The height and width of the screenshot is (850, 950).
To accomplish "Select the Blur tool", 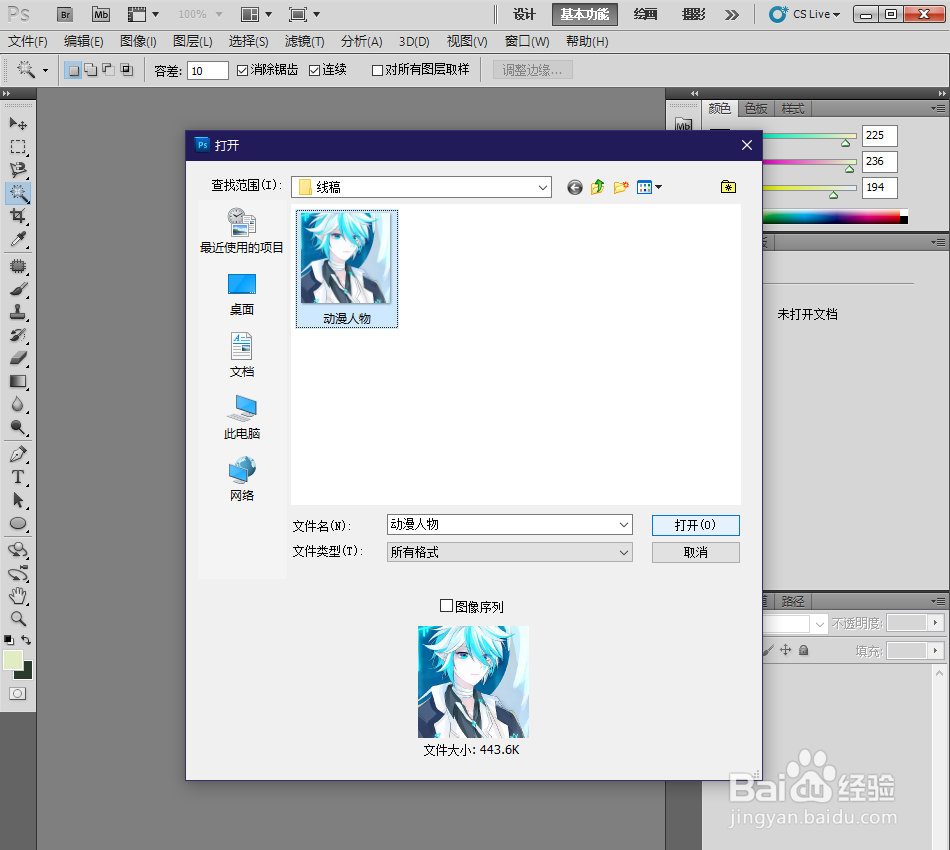I will [18, 404].
